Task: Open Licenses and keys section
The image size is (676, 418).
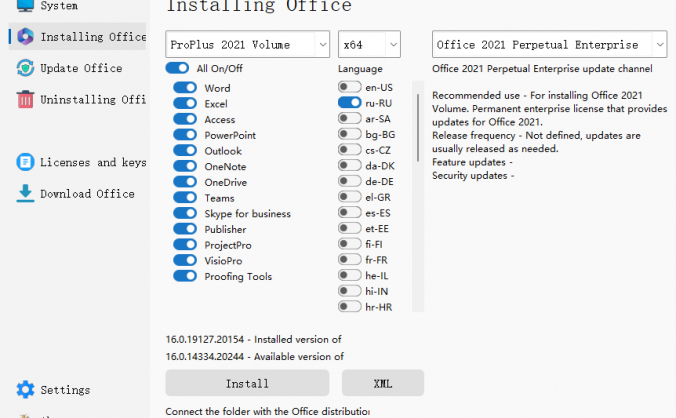Action: point(78,162)
